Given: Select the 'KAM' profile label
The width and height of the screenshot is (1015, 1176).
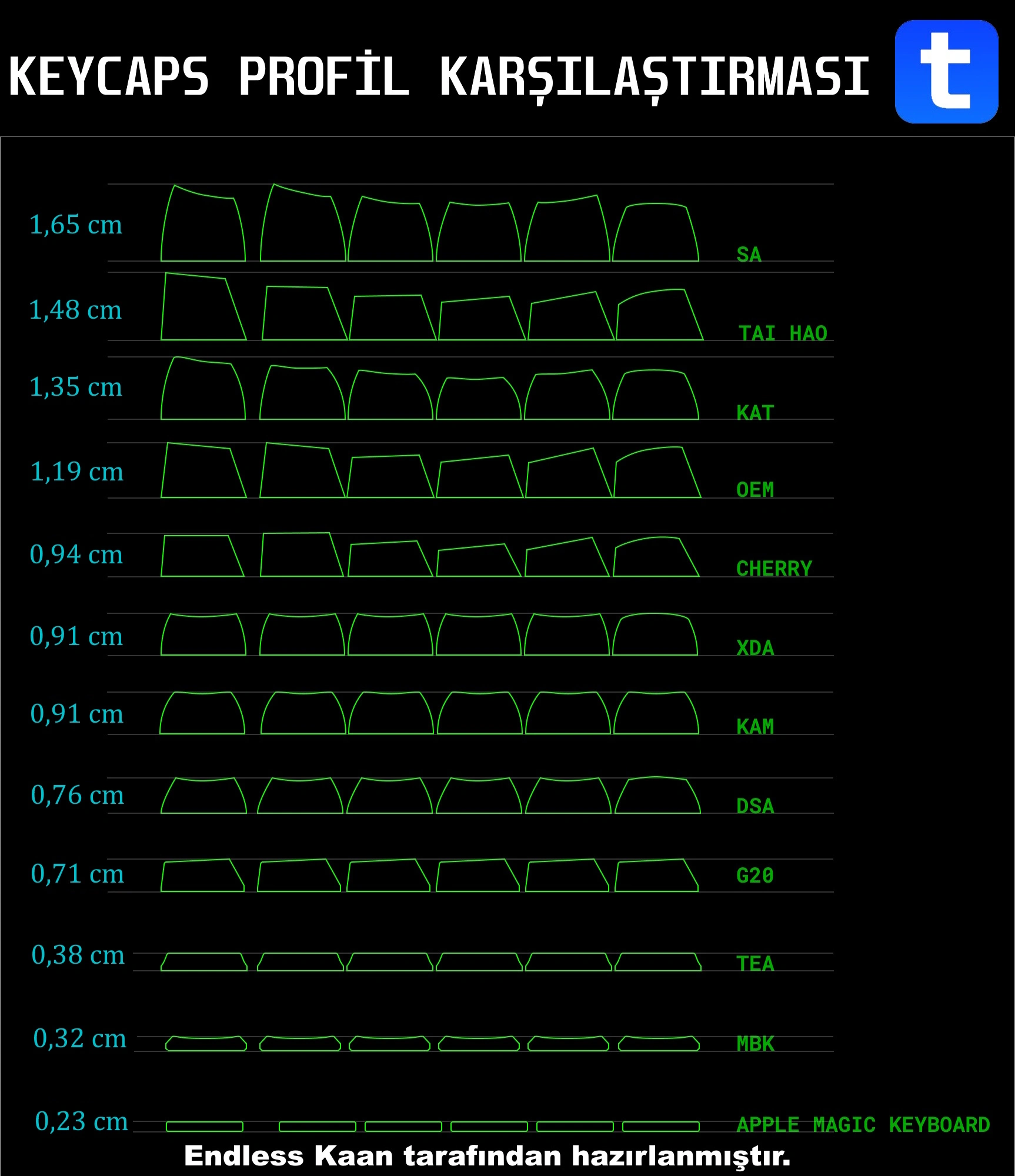Looking at the screenshot, I should coord(755,727).
